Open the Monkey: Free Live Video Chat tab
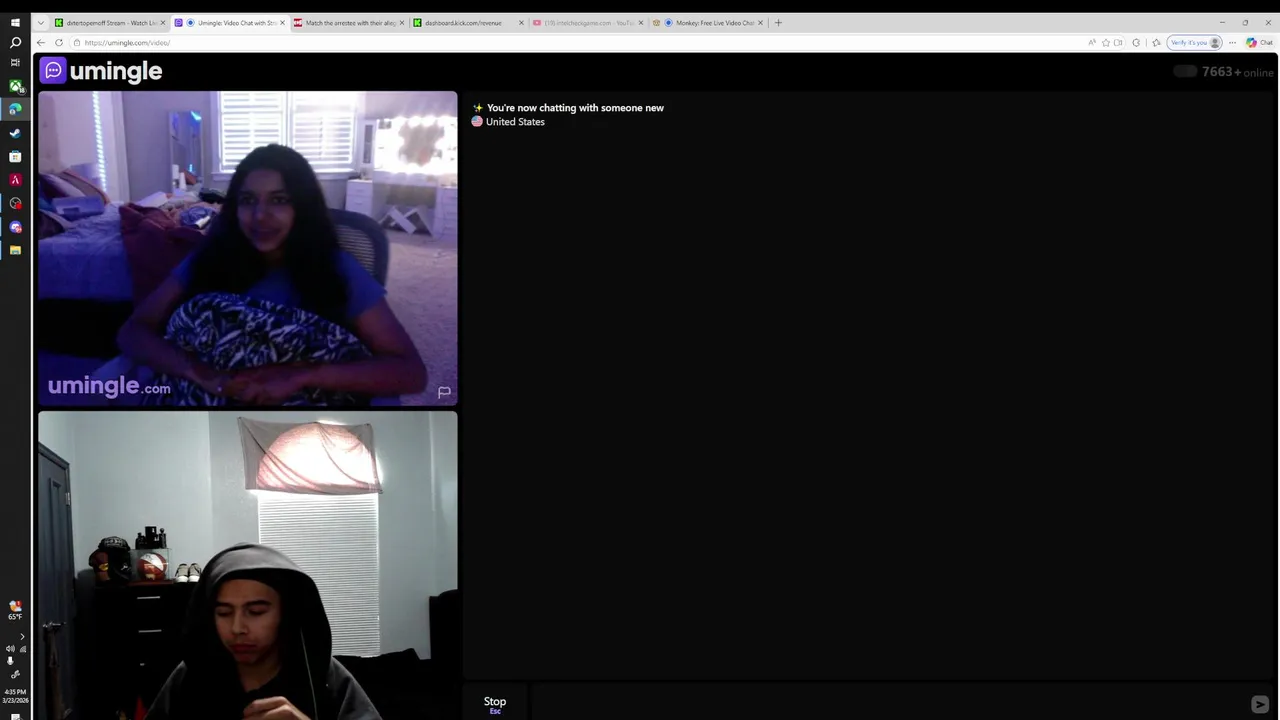 [x=708, y=23]
